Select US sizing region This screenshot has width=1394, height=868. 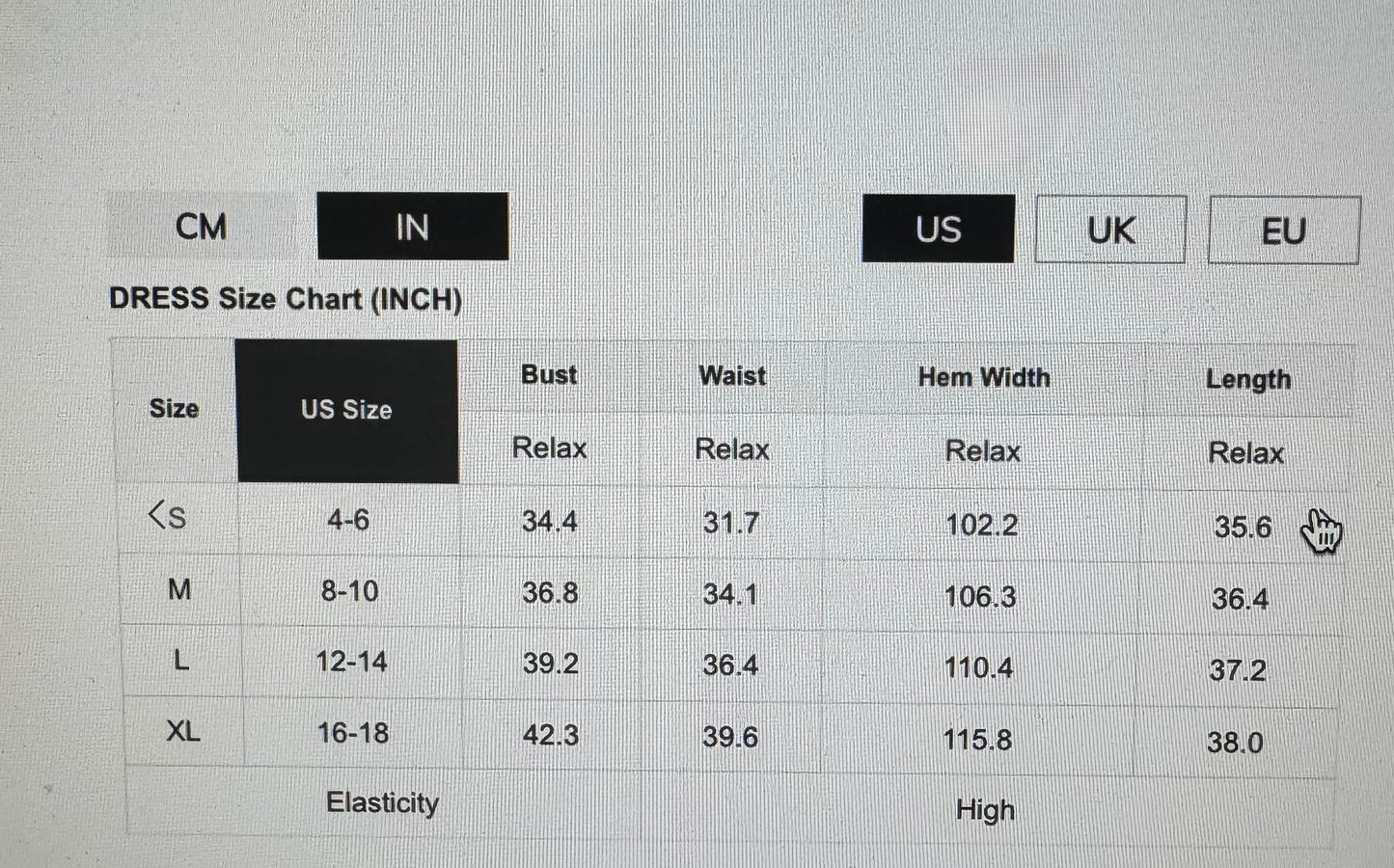(x=938, y=230)
